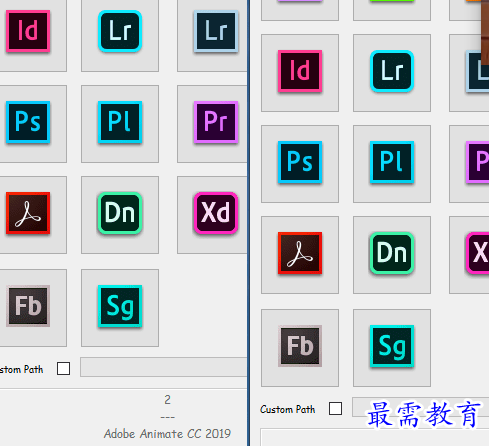Click Photoshop (Ps) icon in right window
The height and width of the screenshot is (446, 489).
tap(300, 162)
